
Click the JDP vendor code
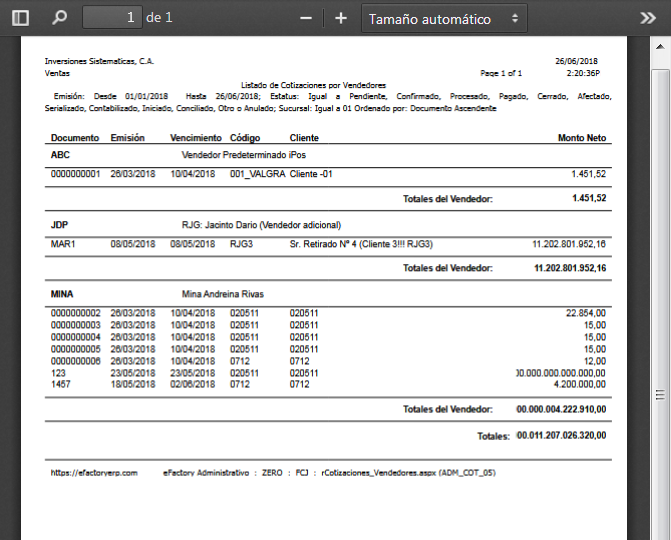click(61, 225)
